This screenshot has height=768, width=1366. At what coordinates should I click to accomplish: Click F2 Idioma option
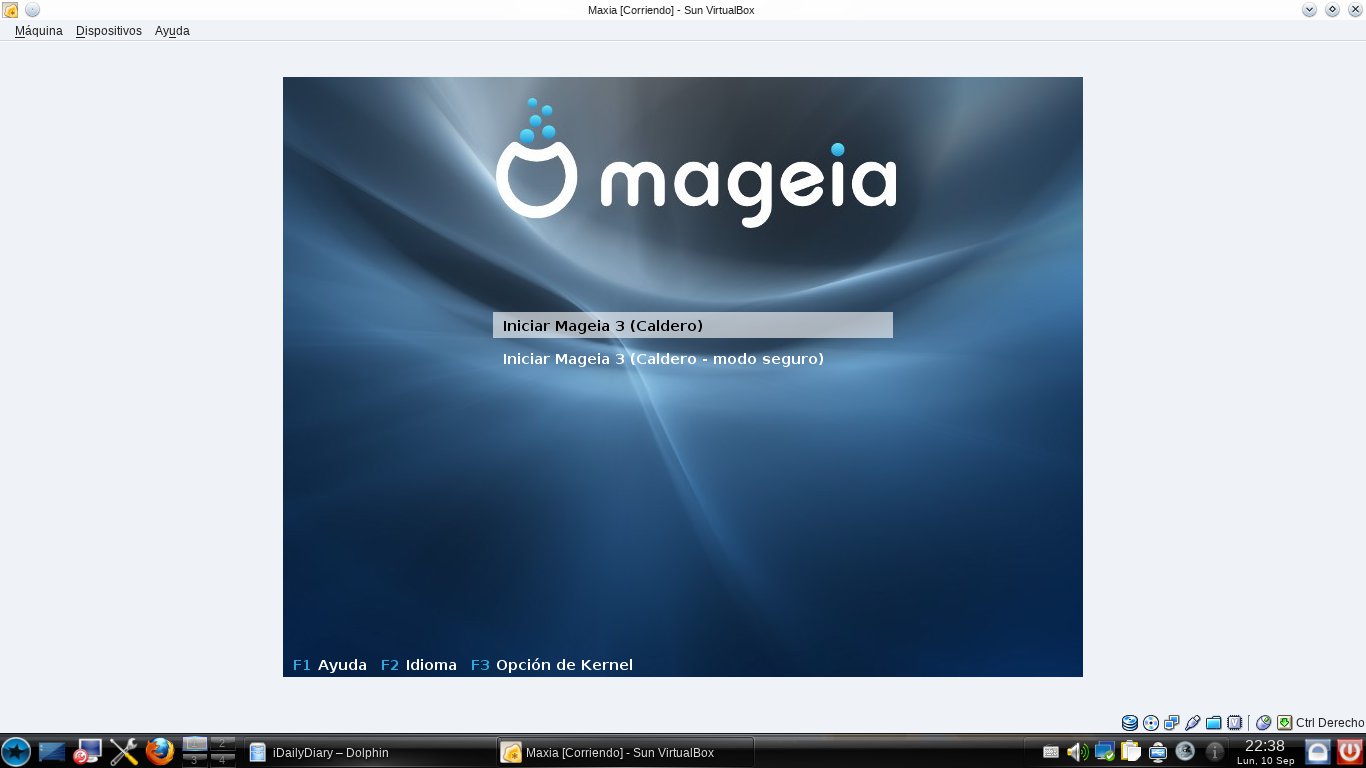click(419, 665)
